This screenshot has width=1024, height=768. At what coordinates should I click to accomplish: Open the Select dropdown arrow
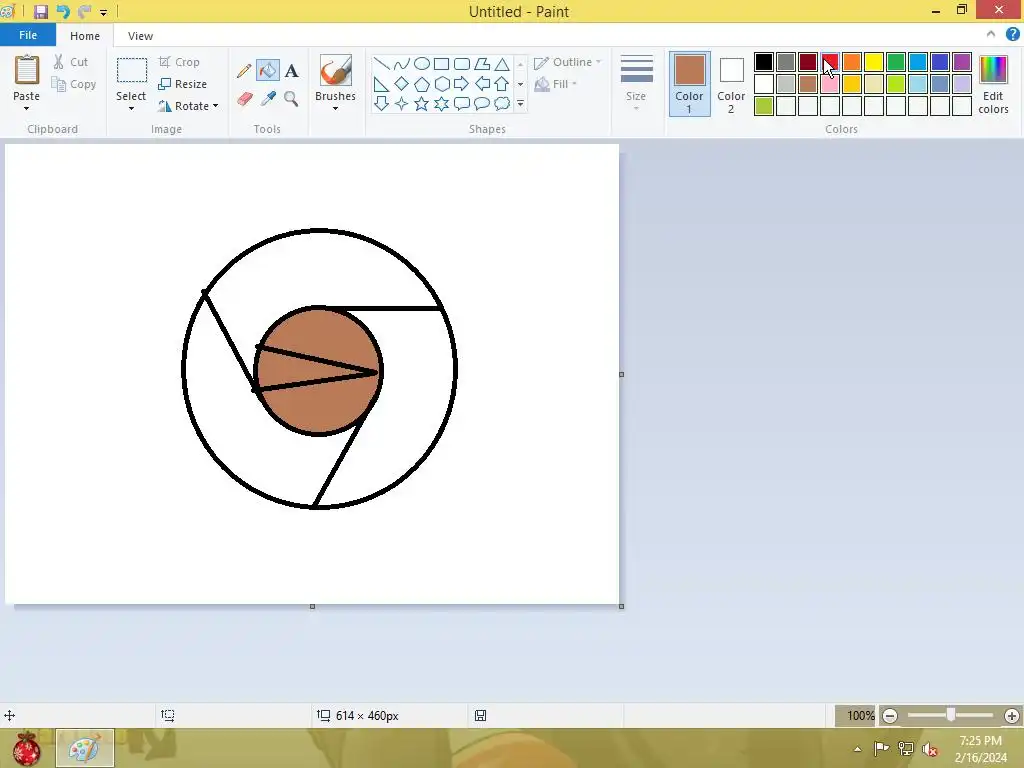(131, 108)
